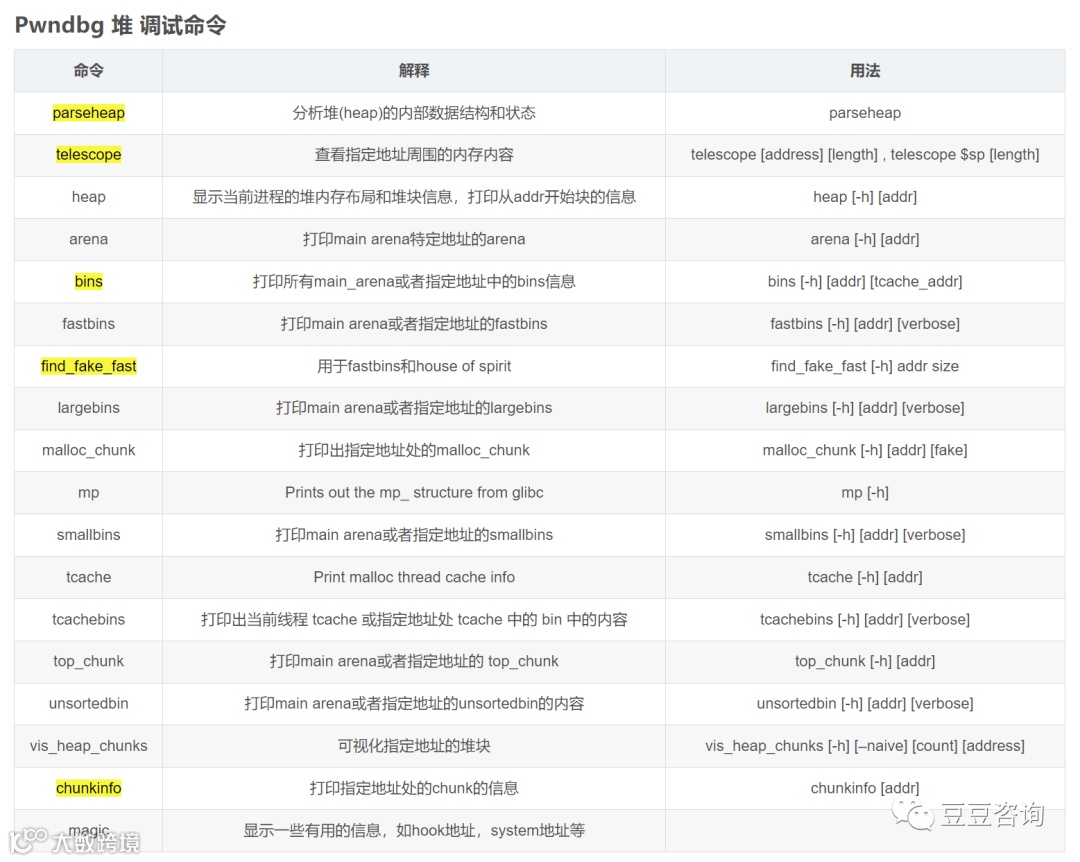The height and width of the screenshot is (862, 1080).
Task: Click explanation '查看指定地址周围的内存内容'
Action: (414, 154)
